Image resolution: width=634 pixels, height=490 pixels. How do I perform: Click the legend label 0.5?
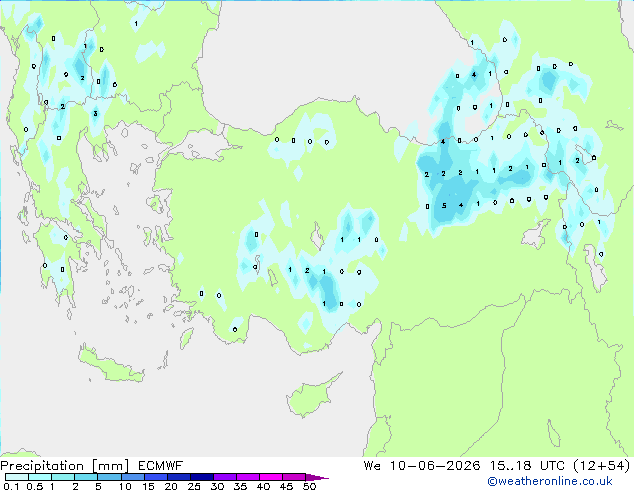(x=34, y=486)
